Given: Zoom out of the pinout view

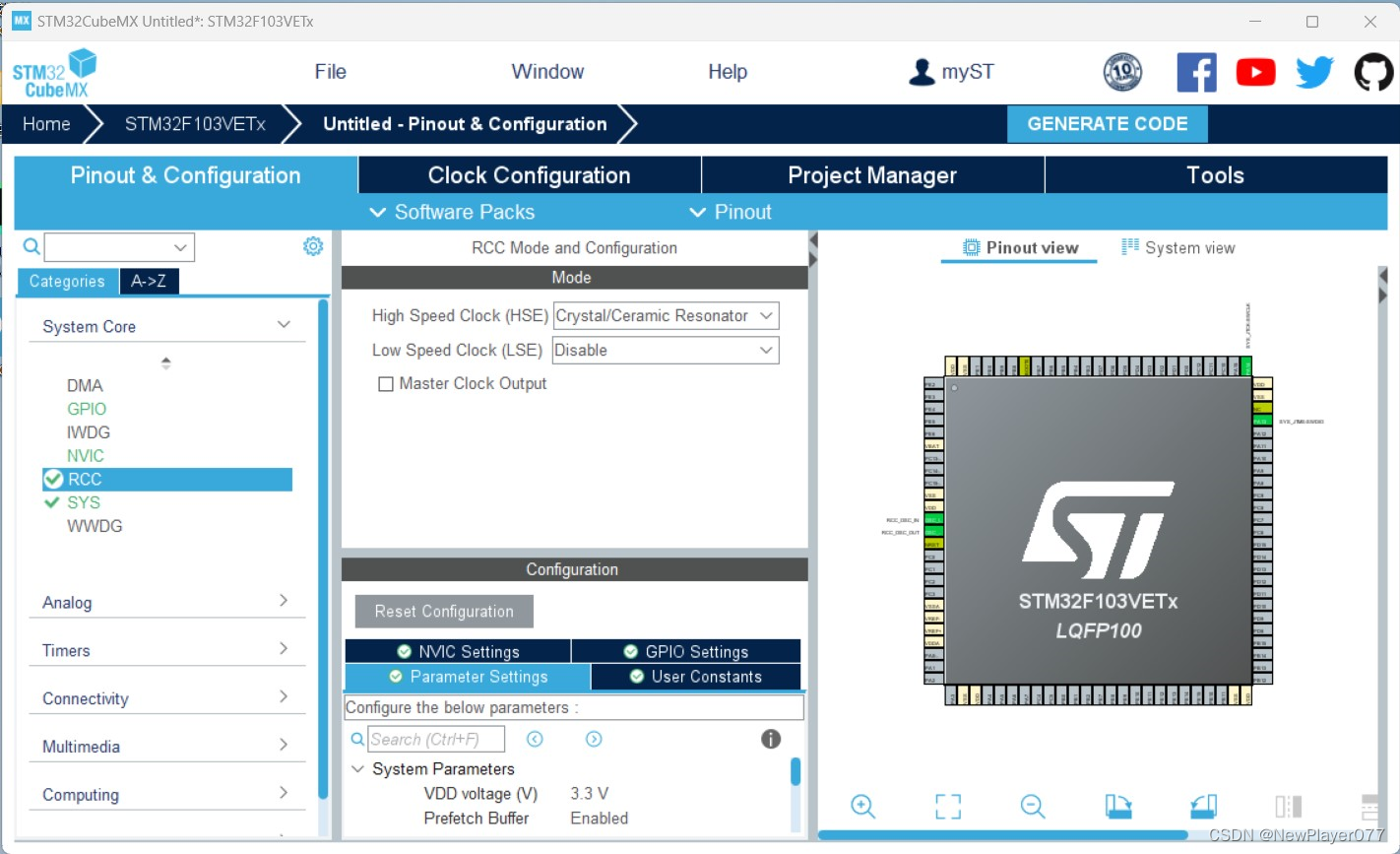Looking at the screenshot, I should 1032,806.
